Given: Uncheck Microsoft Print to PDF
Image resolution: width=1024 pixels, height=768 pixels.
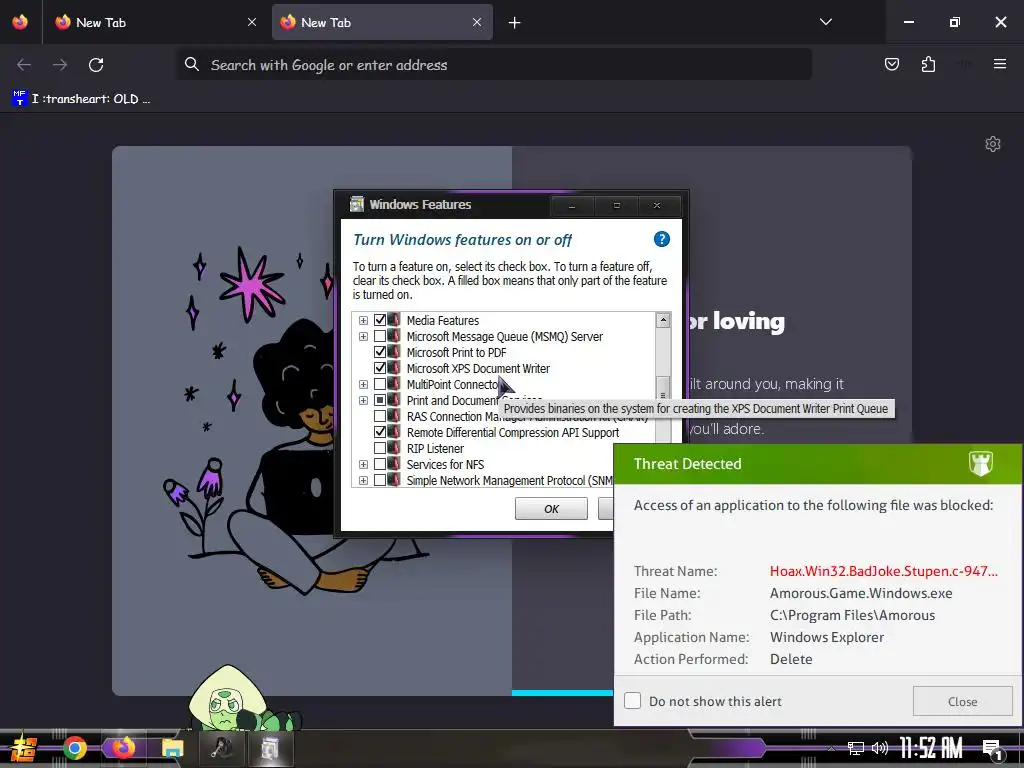Looking at the screenshot, I should tap(380, 352).
